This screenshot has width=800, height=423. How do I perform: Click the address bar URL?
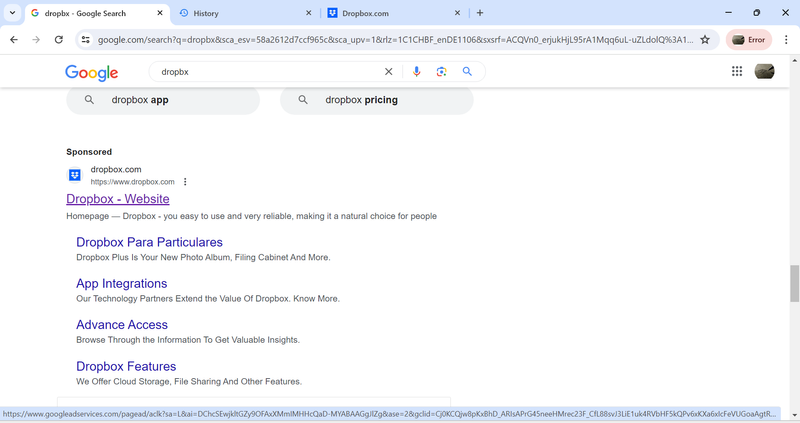pyautogui.click(x=395, y=40)
